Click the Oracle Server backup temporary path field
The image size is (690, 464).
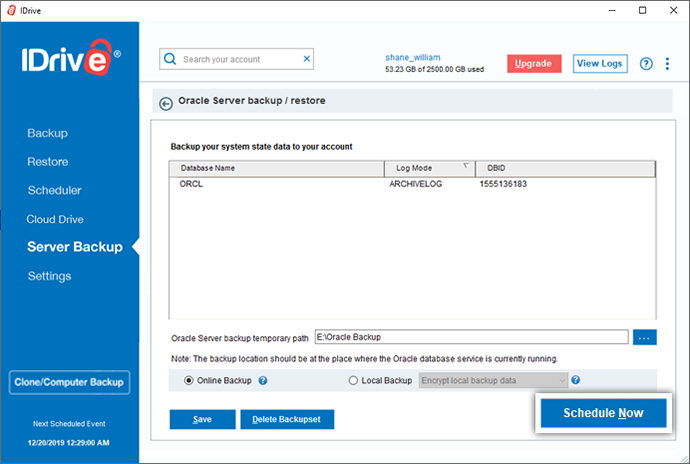coord(471,337)
